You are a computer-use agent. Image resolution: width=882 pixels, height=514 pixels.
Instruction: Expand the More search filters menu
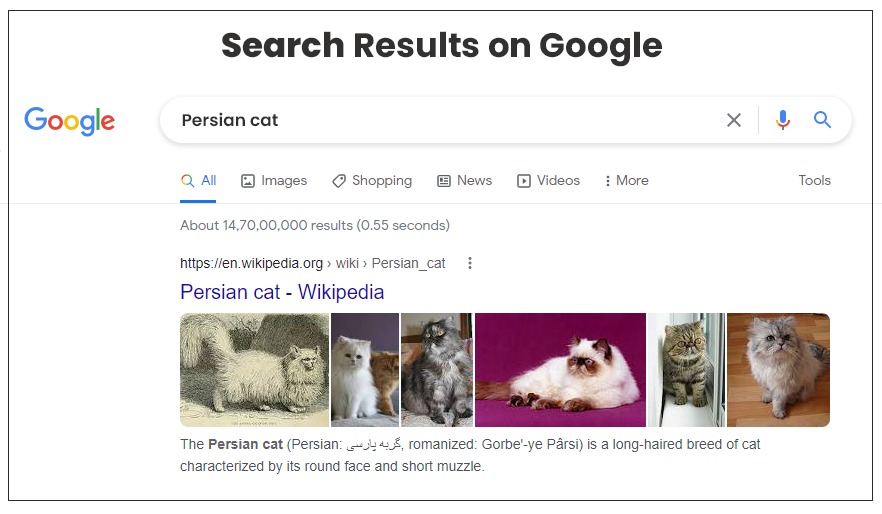627,181
